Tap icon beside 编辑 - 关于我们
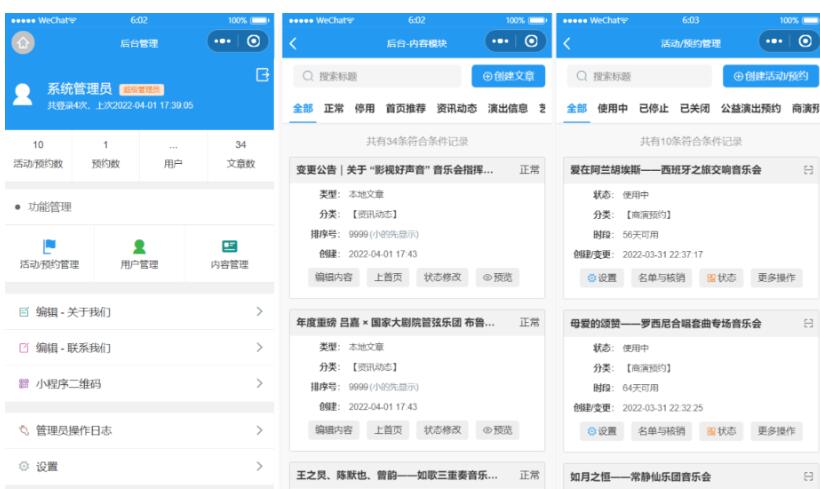The width and height of the screenshot is (820, 489). pos(24,312)
